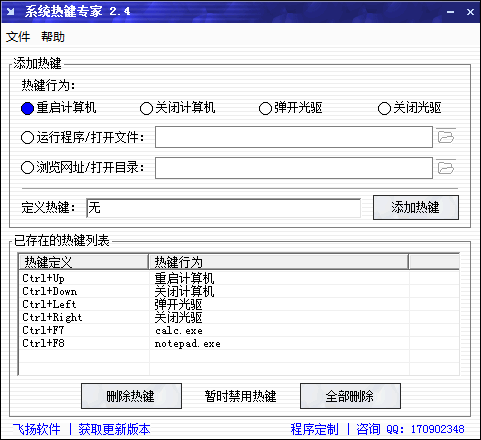The image size is (481, 440).
Task: Click the 全部删除 button
Action: 350,396
